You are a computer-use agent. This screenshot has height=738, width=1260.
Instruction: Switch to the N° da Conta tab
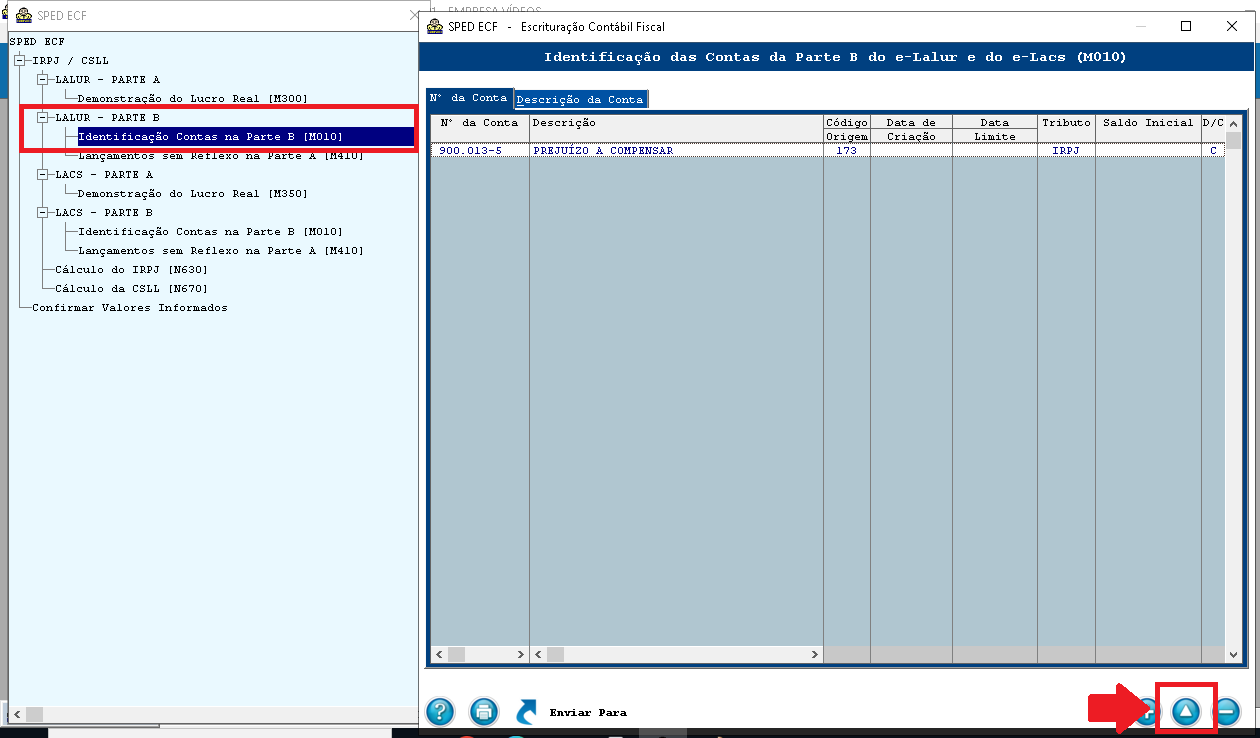click(x=469, y=98)
